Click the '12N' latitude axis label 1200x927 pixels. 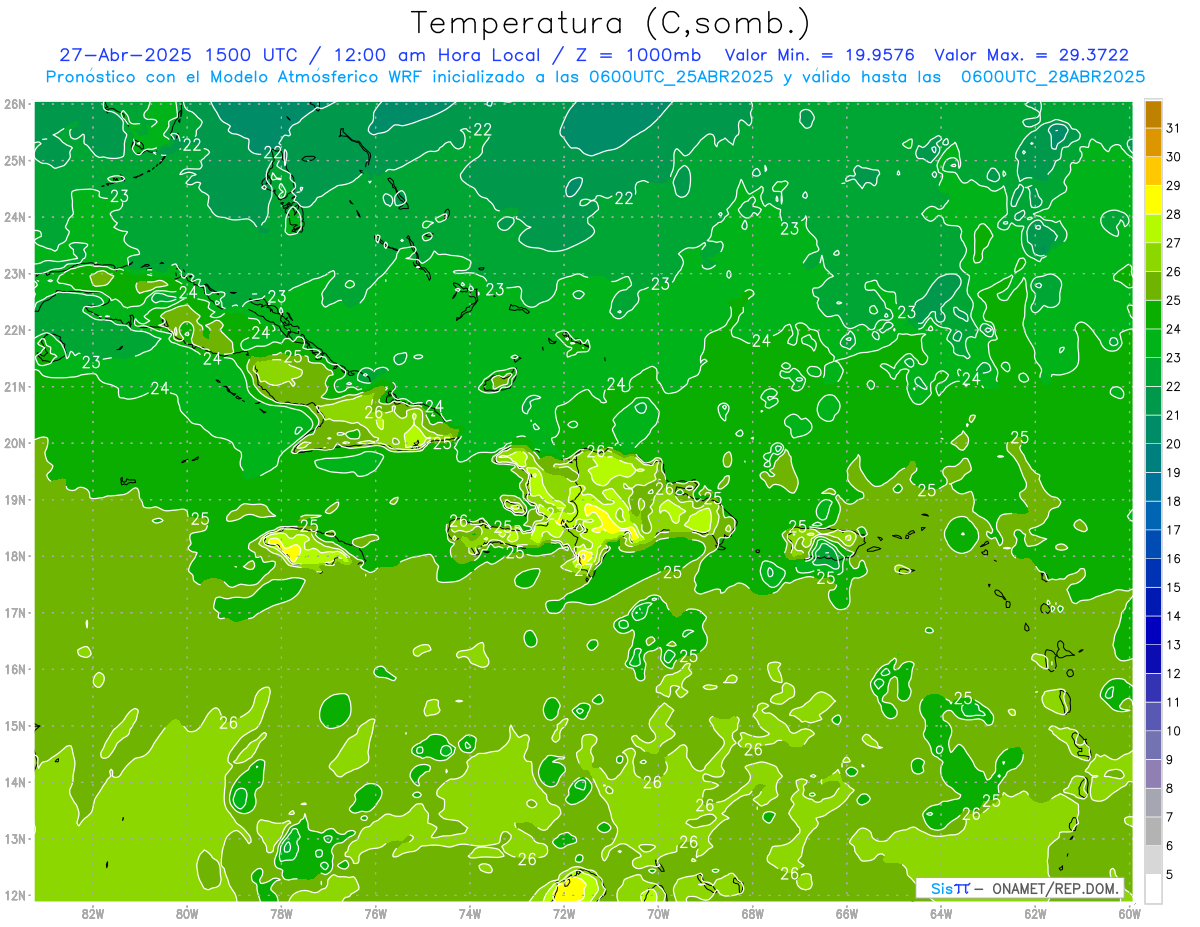[15, 895]
